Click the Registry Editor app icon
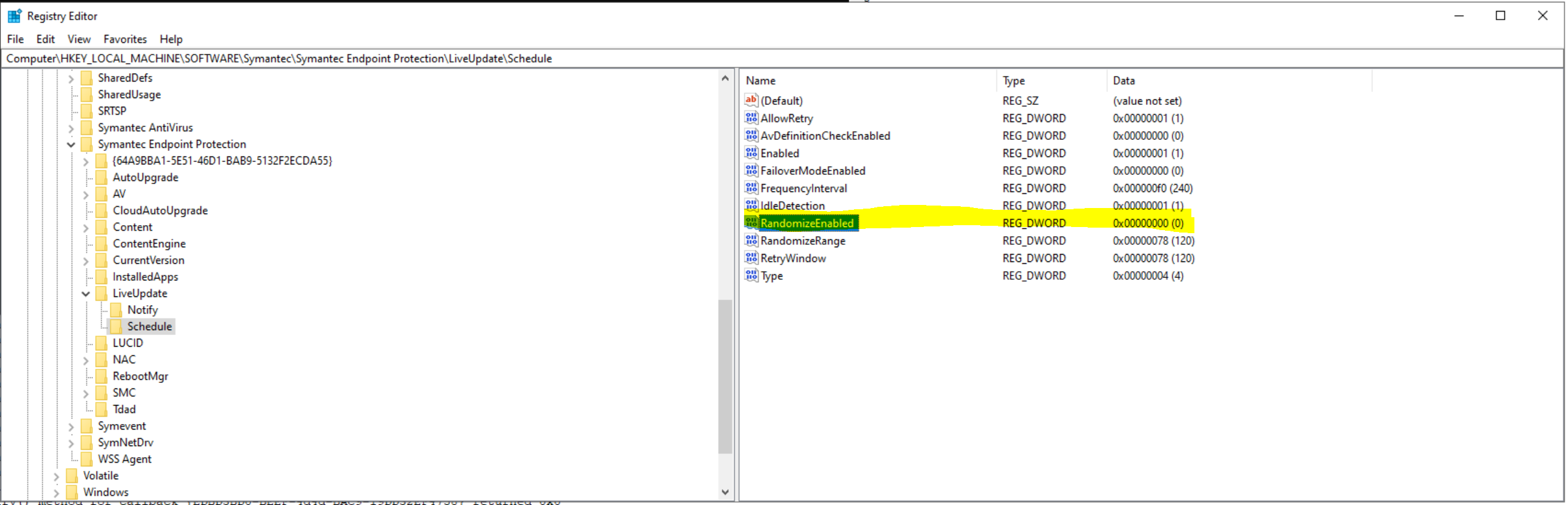The width and height of the screenshot is (1568, 505). point(14,16)
